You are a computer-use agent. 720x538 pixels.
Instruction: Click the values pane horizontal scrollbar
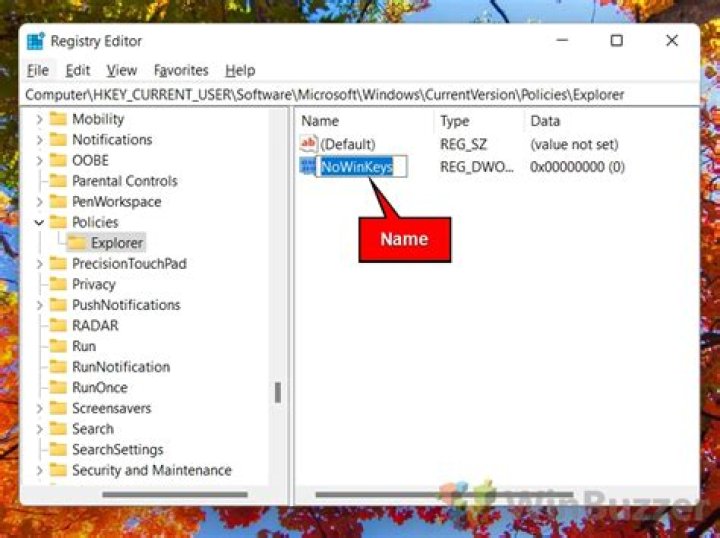444,494
